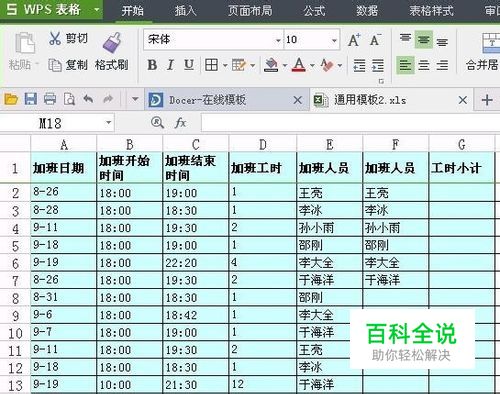
Task: Apply fill color paint bucket
Action: (x=271, y=65)
